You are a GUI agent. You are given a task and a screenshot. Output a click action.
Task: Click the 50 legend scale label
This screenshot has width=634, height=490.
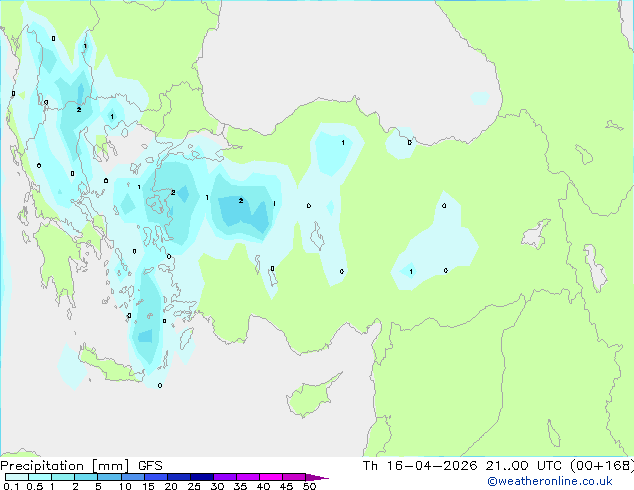(x=309, y=486)
